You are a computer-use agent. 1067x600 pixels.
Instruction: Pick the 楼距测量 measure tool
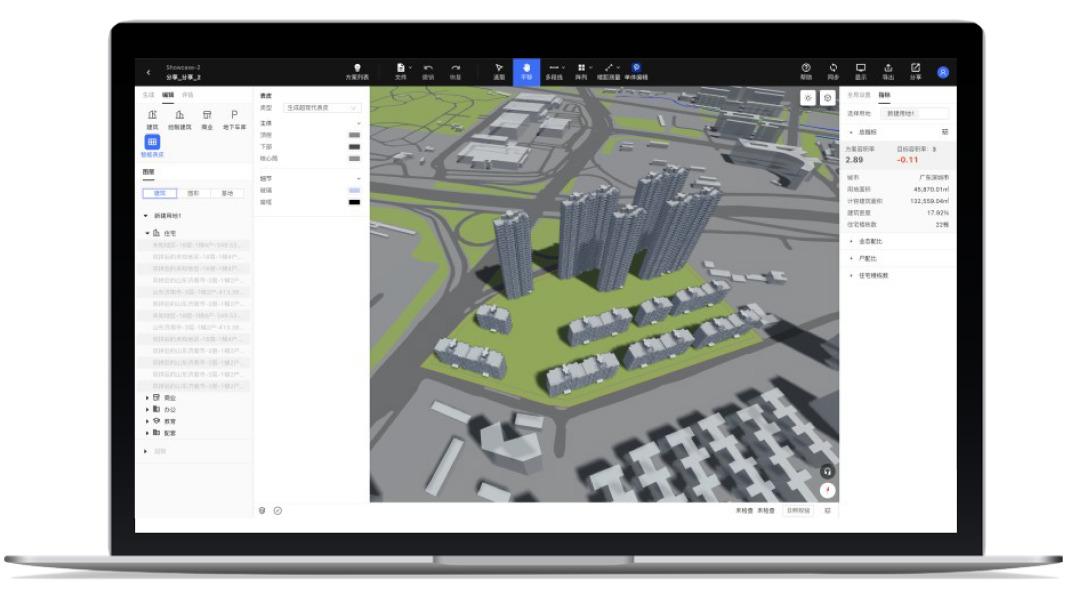pyautogui.click(x=608, y=68)
